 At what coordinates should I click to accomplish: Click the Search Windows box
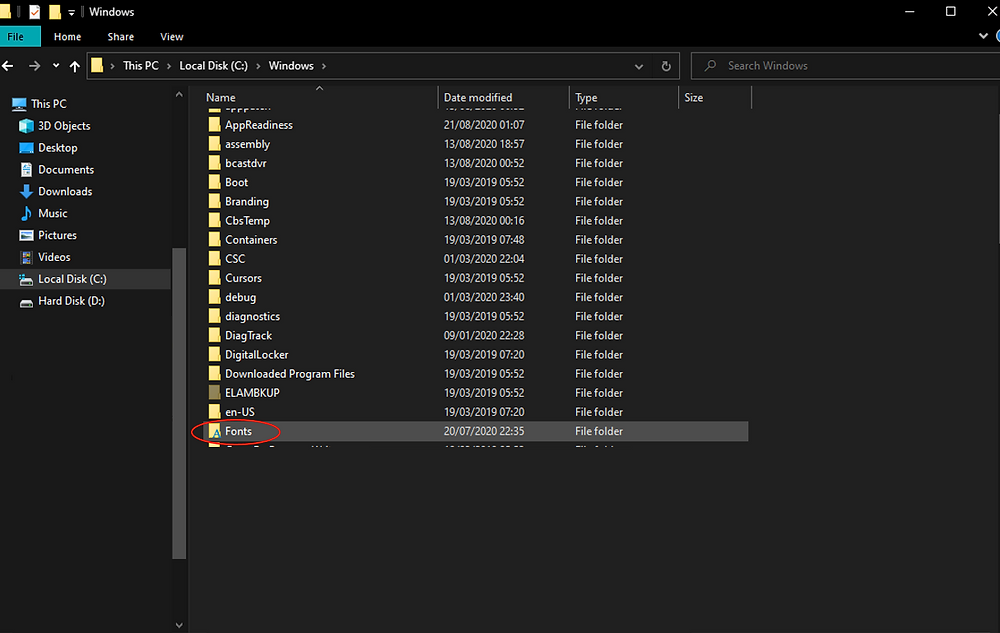pos(848,66)
